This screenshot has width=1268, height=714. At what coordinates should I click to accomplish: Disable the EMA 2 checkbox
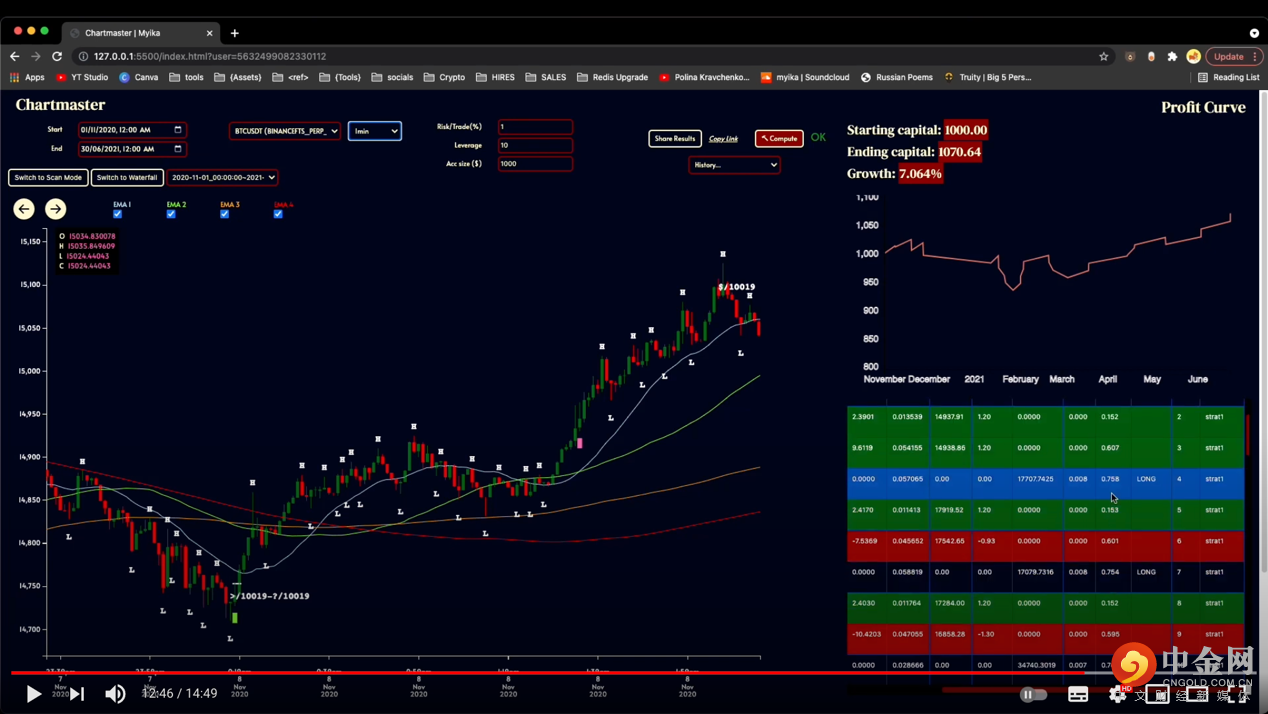[171, 214]
